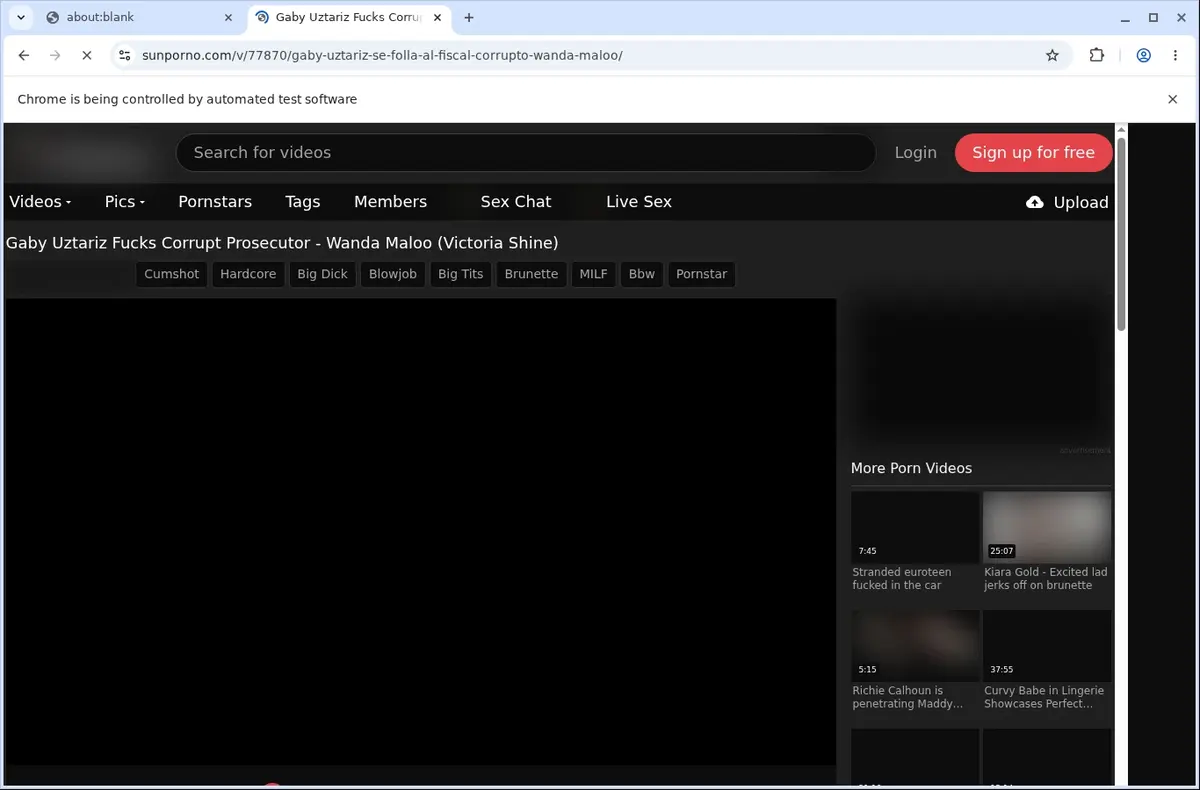
Task: Click the Sign up for free button
Action: [x=1033, y=153]
